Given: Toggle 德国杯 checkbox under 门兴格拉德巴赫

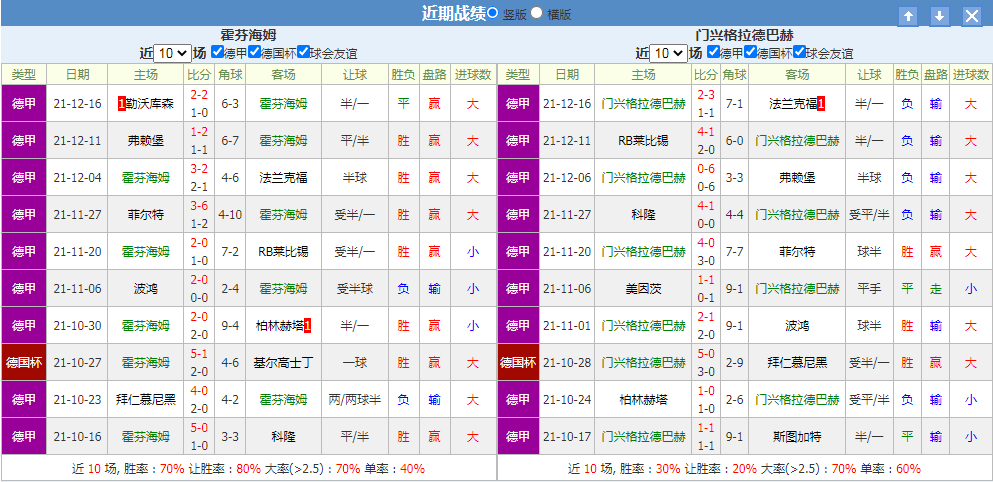Looking at the screenshot, I should point(750,52).
